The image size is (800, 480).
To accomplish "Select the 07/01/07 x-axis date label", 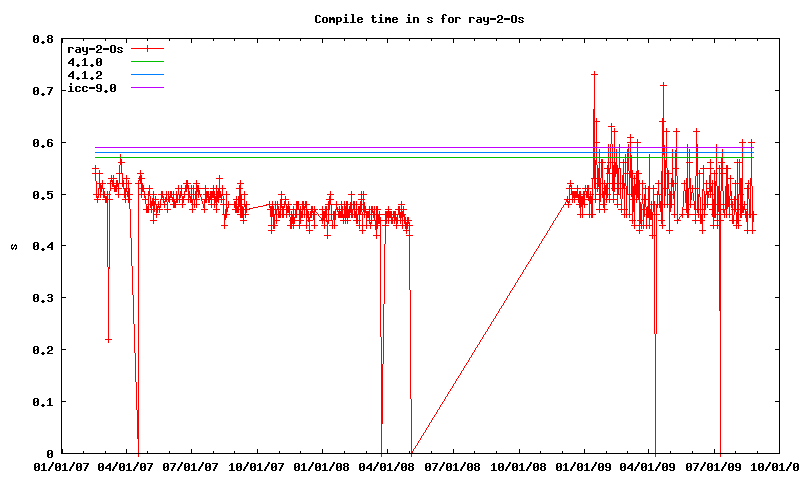I will (191, 466).
